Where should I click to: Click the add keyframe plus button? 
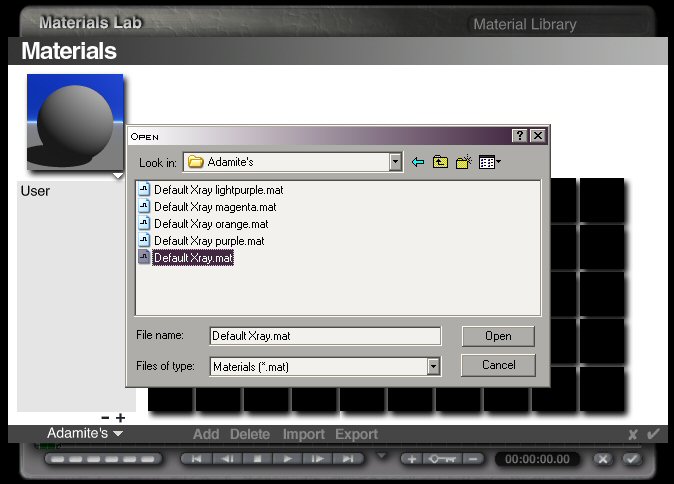coord(411,459)
